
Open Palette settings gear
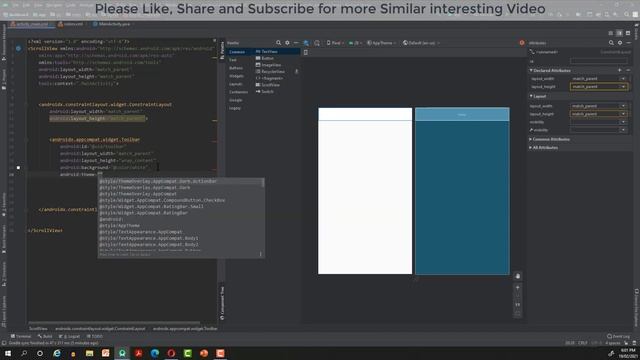point(287,43)
